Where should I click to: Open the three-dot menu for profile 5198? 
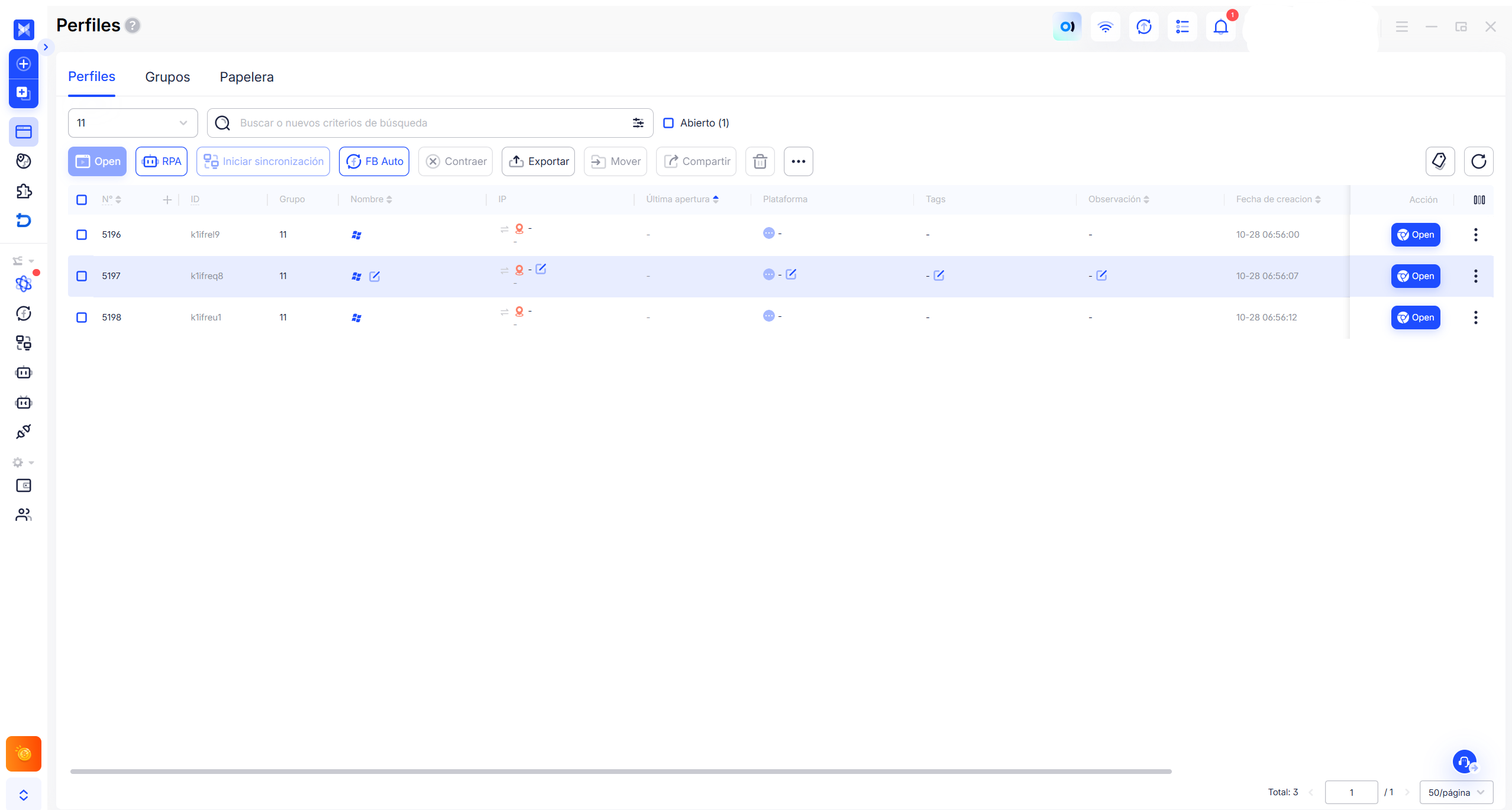(1475, 317)
